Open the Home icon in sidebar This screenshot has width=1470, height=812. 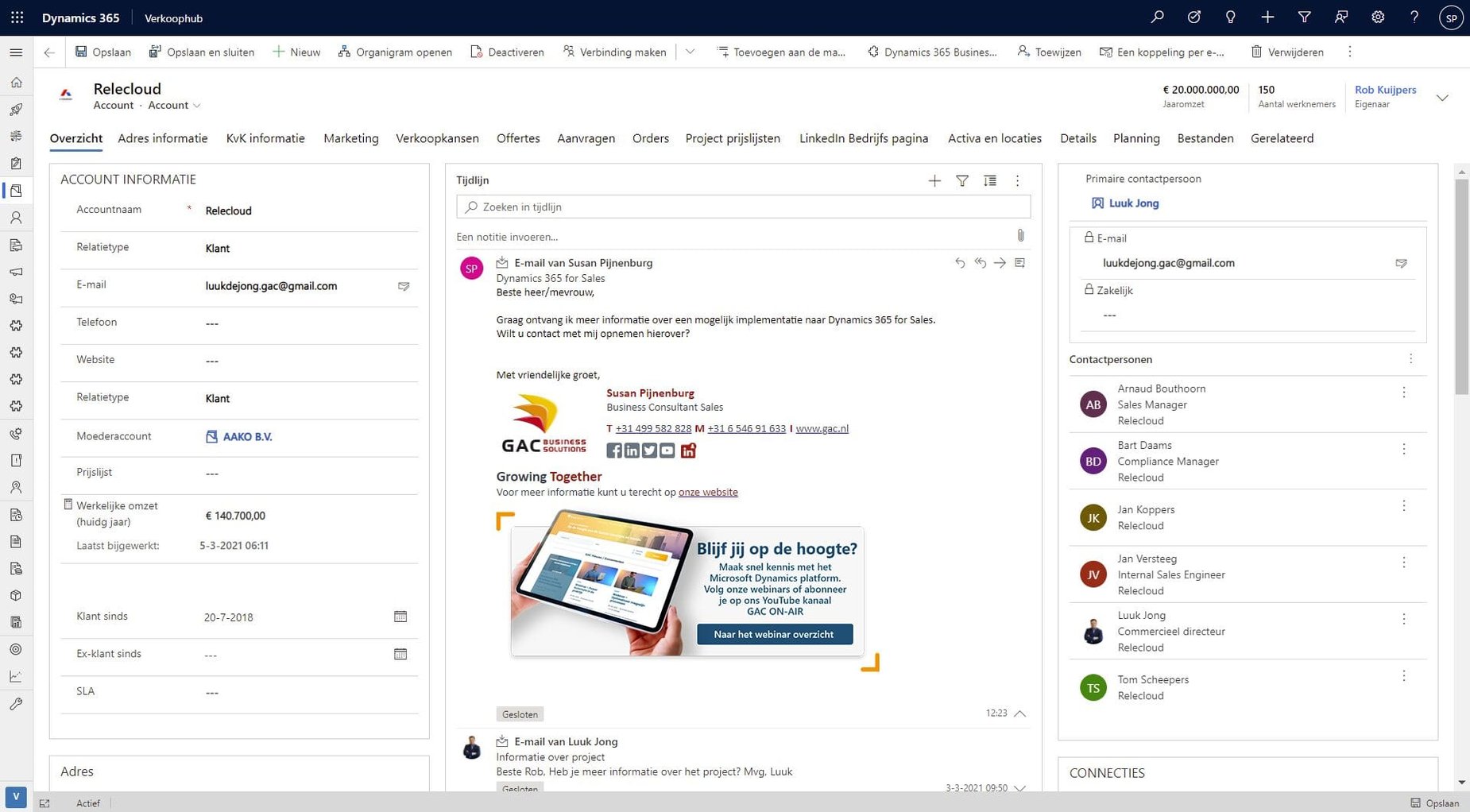16,82
